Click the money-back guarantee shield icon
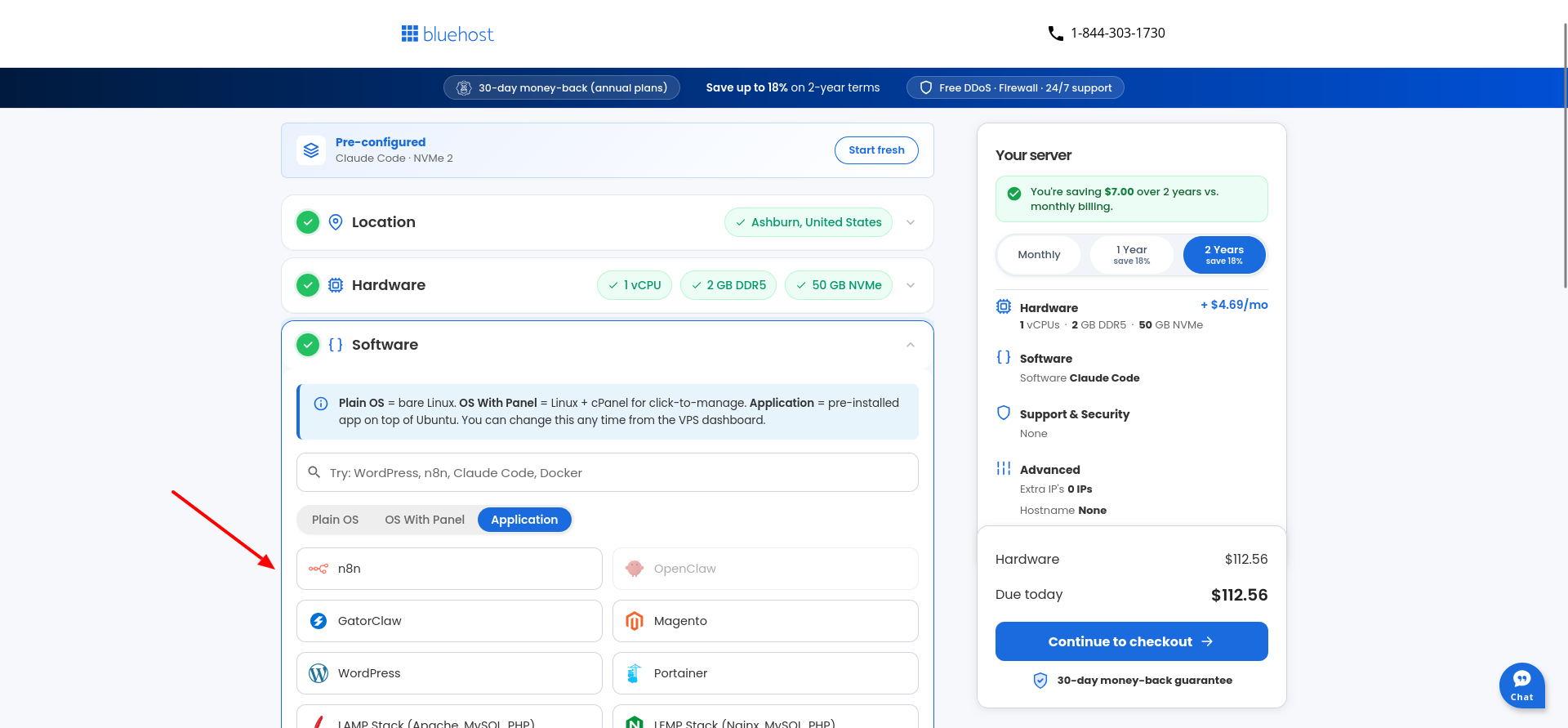Screen dimensions: 1568x728 (1040, 681)
